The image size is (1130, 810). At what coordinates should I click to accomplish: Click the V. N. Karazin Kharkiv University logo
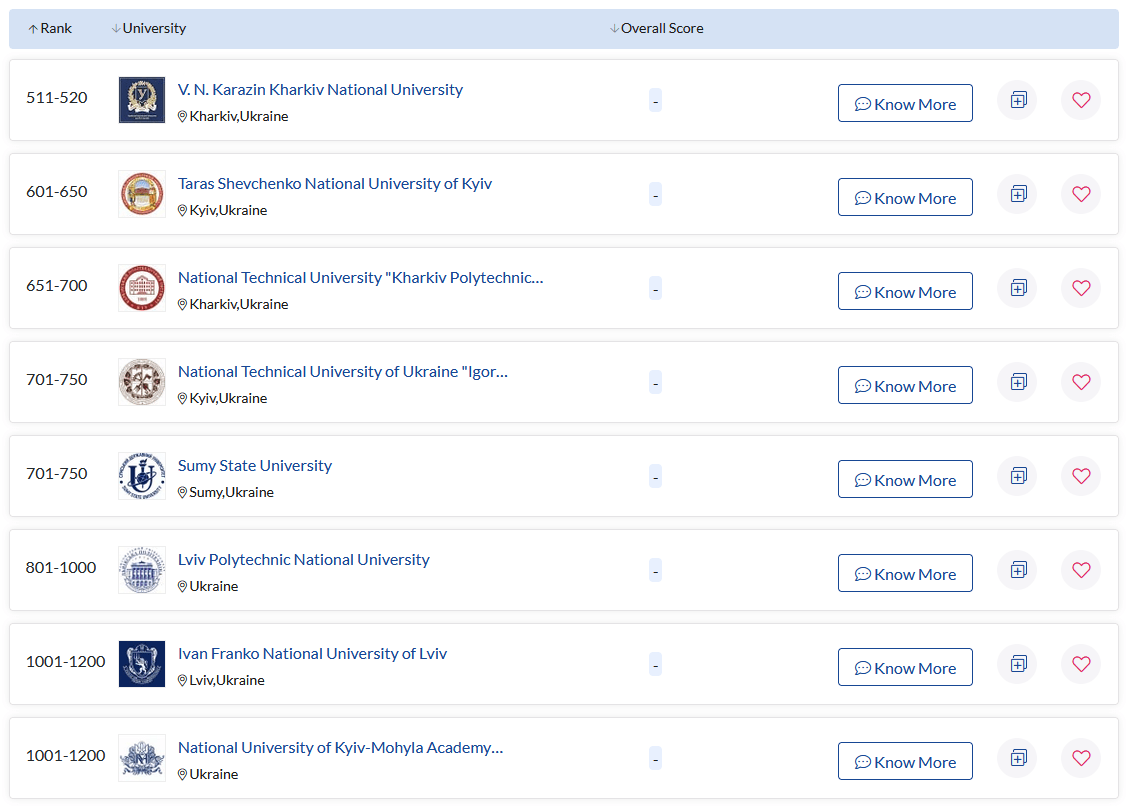click(x=142, y=100)
